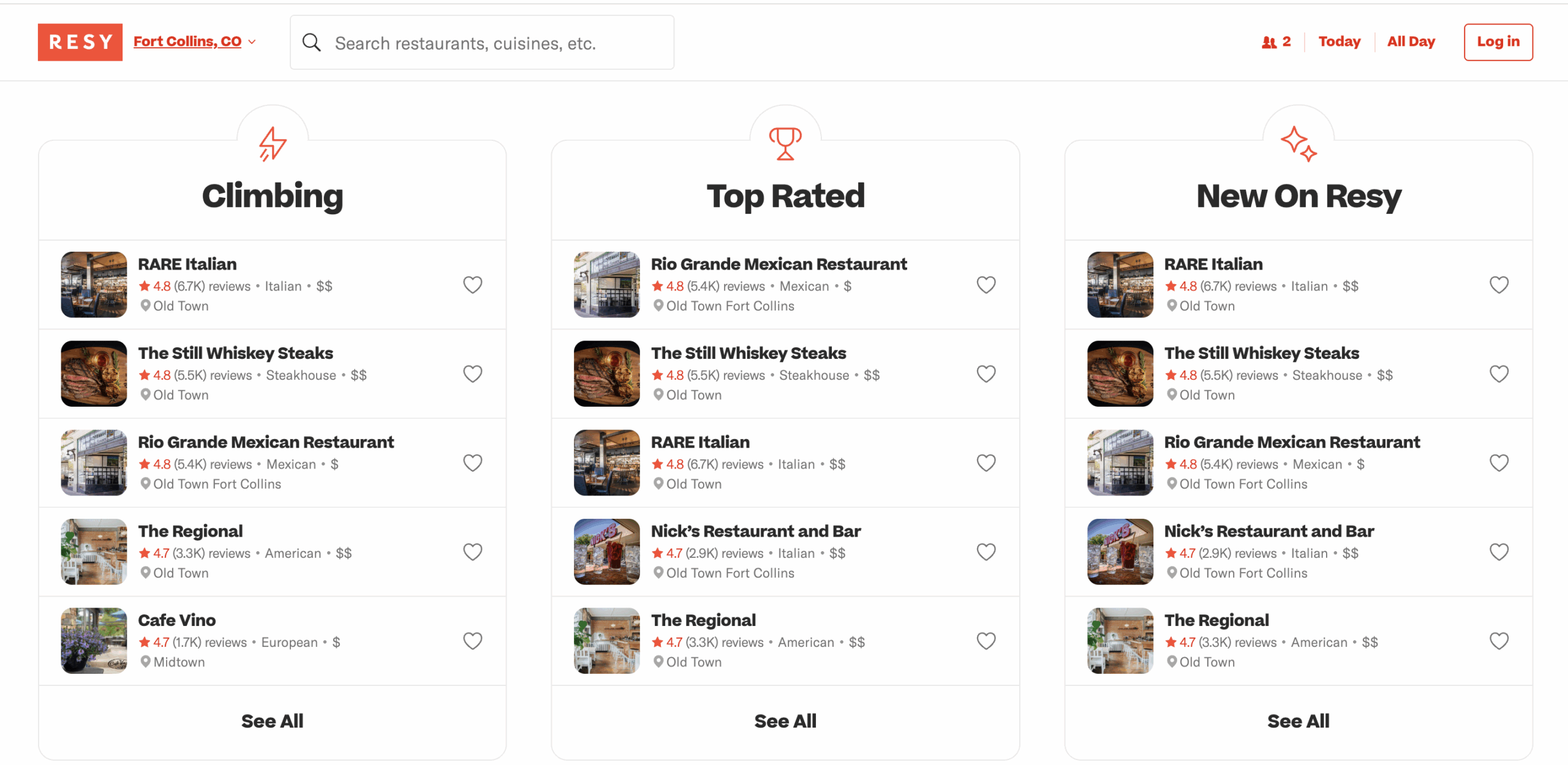1568x765 pixels.
Task: Click Cafe Vino thumbnail photo
Action: coord(94,641)
